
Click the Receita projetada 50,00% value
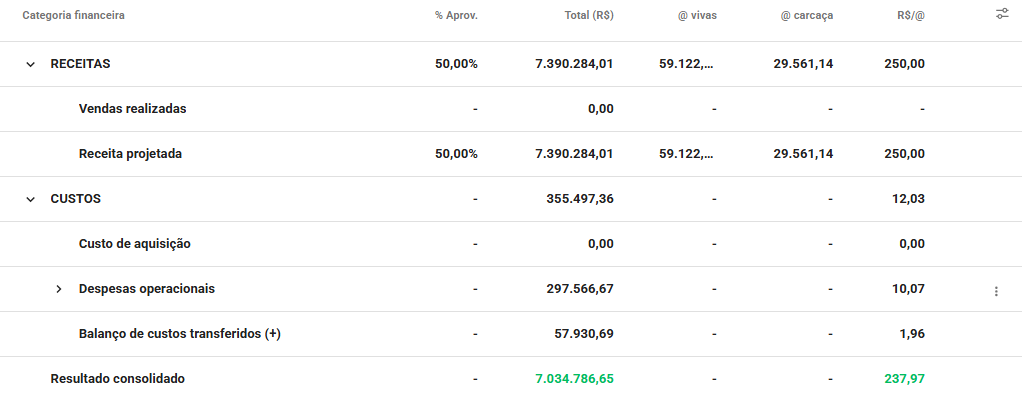[456, 154]
